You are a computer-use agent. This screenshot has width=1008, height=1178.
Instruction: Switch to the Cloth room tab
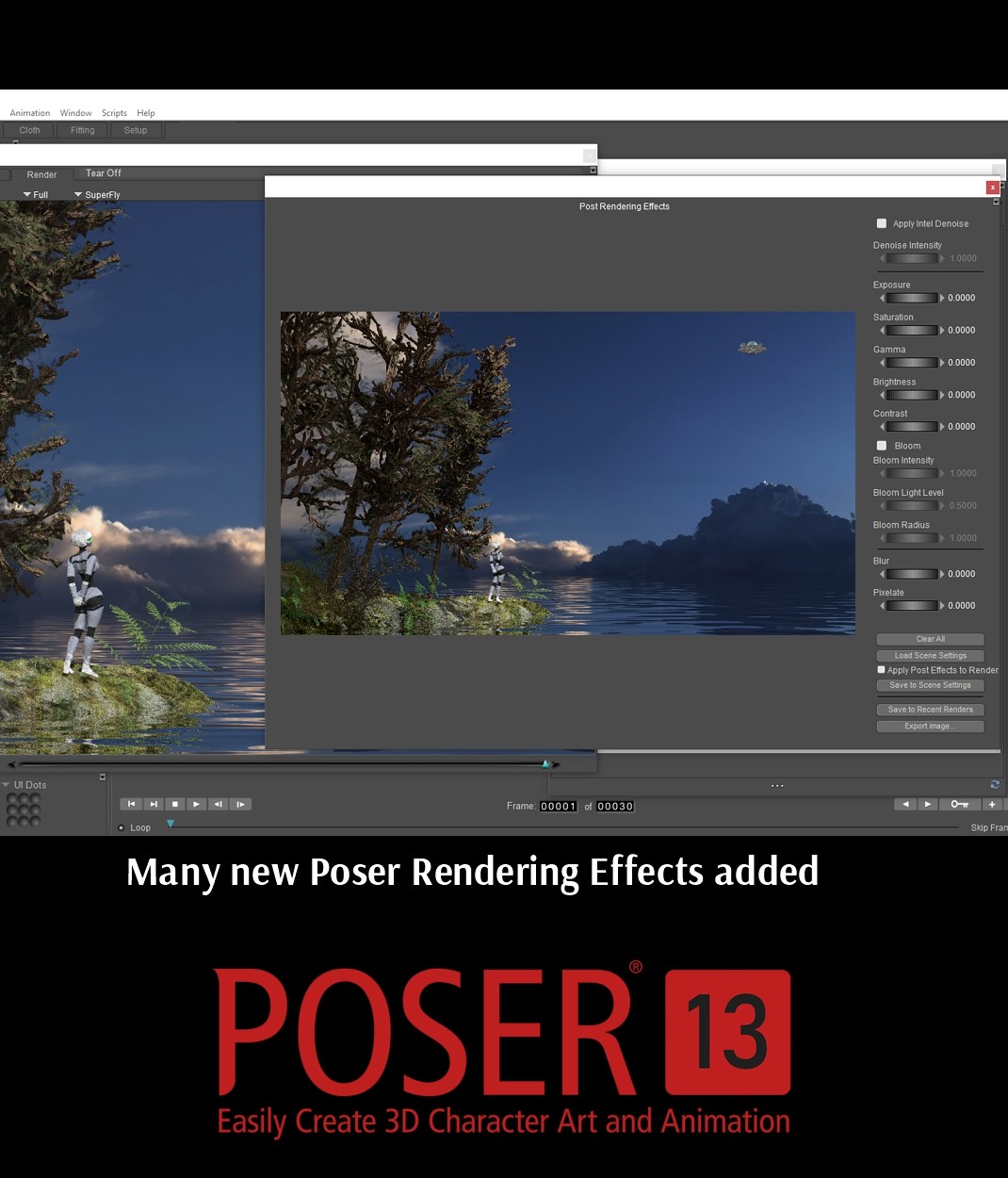click(x=29, y=130)
